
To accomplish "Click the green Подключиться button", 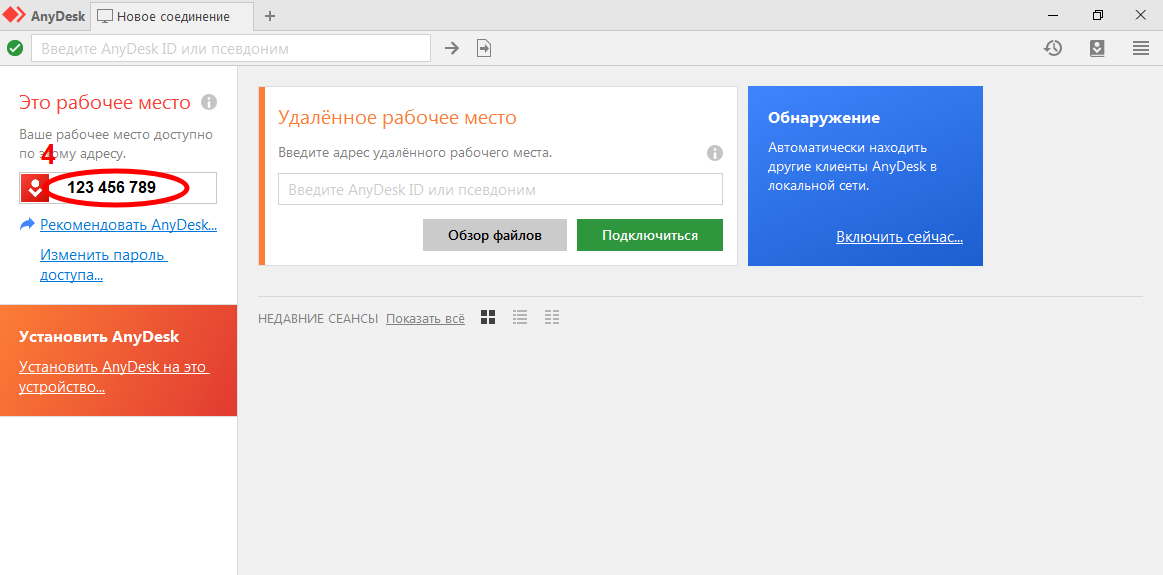I will (650, 235).
